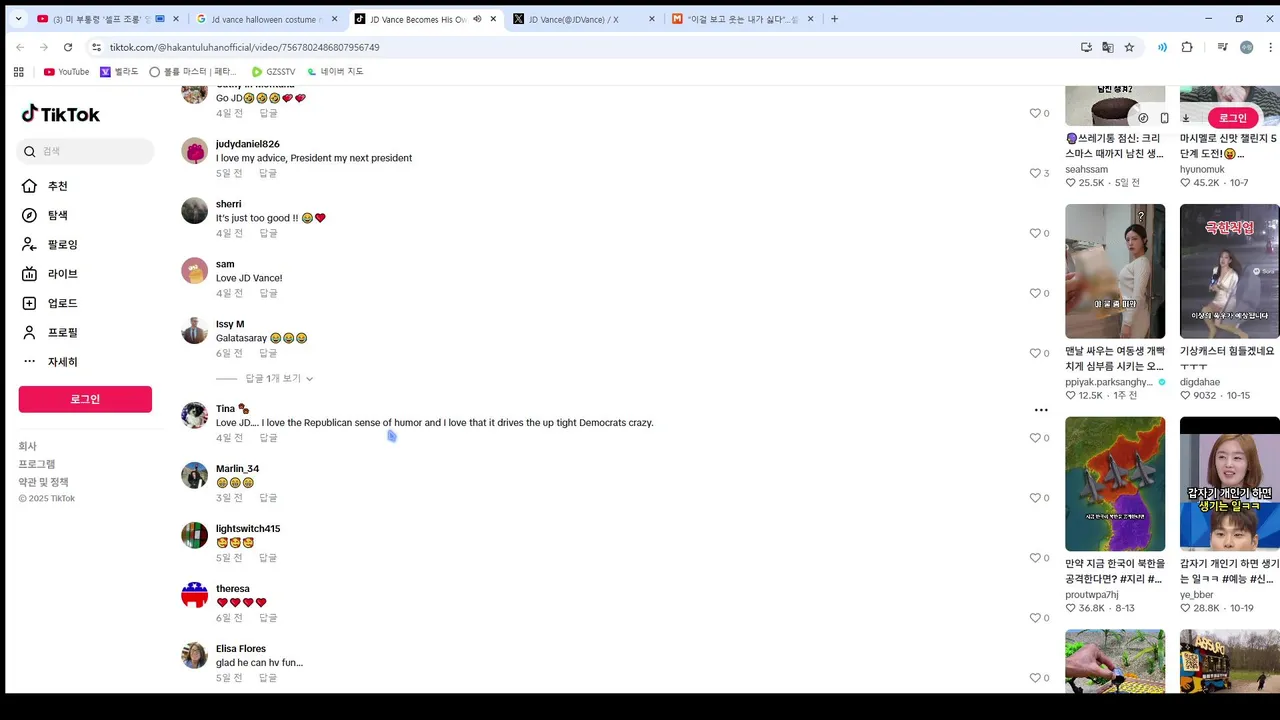Open 자세히 more options in sidebar
This screenshot has width=1280, height=720.
[29, 361]
